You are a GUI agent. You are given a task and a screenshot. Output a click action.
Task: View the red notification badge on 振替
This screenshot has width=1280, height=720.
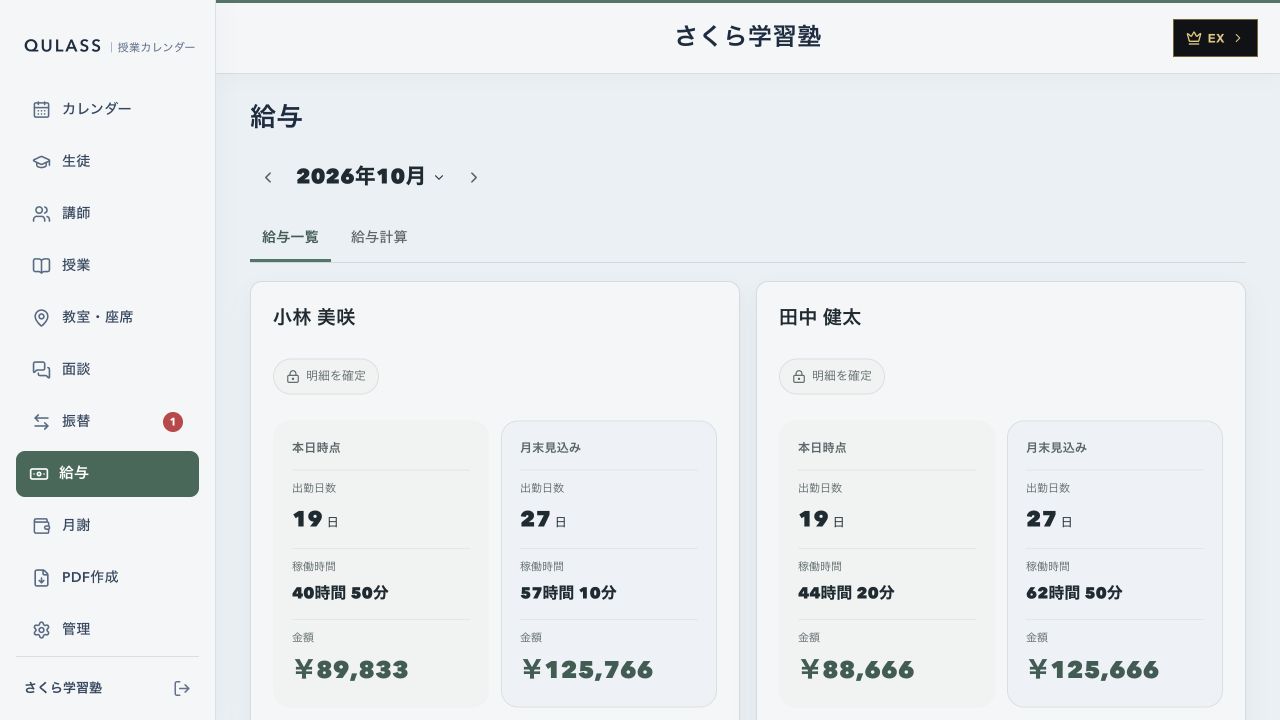coord(173,422)
